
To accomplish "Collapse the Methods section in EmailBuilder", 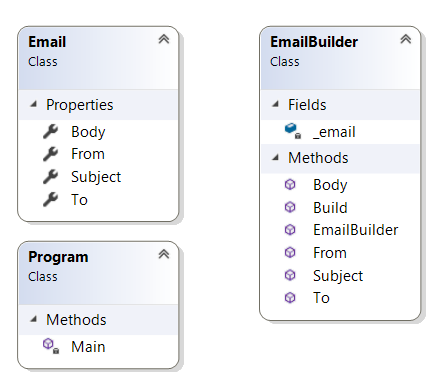I will pos(275,158).
